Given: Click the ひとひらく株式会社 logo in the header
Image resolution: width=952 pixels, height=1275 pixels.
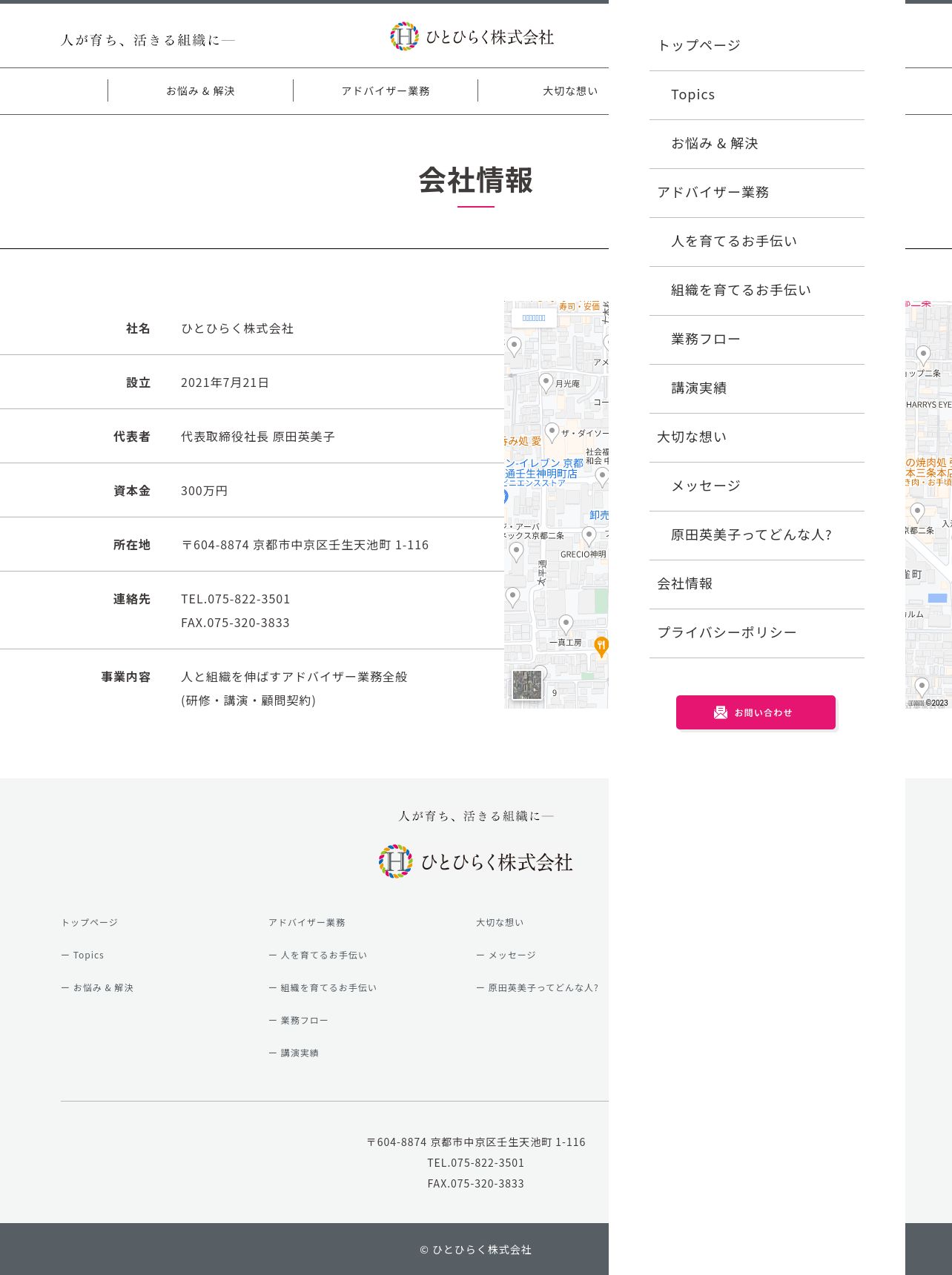Looking at the screenshot, I should pos(472,36).
